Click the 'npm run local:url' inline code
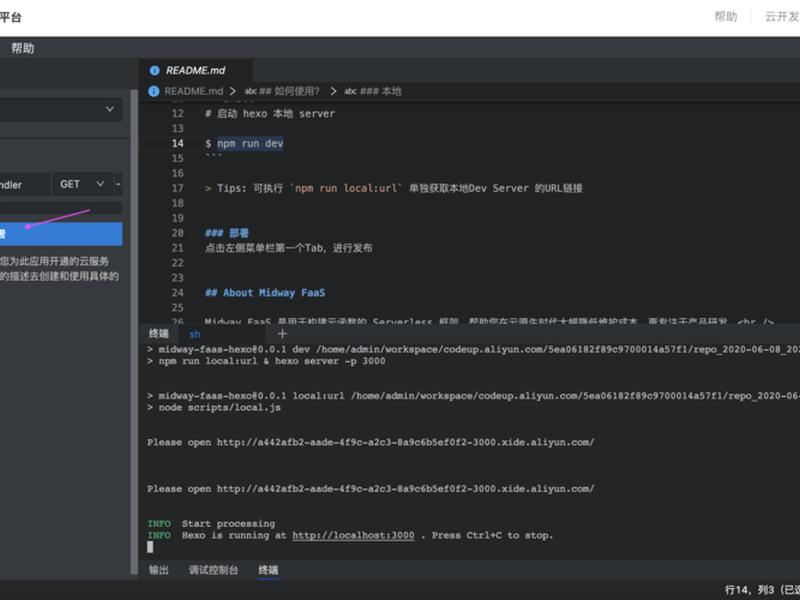This screenshot has height=600, width=800. pyautogui.click(x=346, y=188)
